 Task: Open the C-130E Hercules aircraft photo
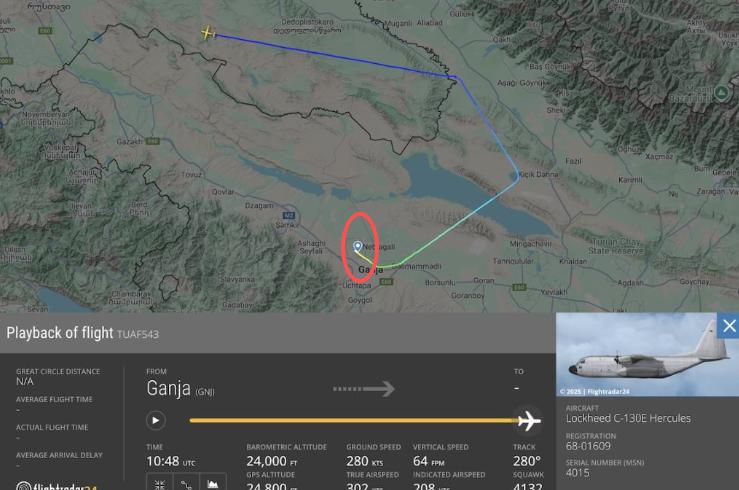coord(636,354)
